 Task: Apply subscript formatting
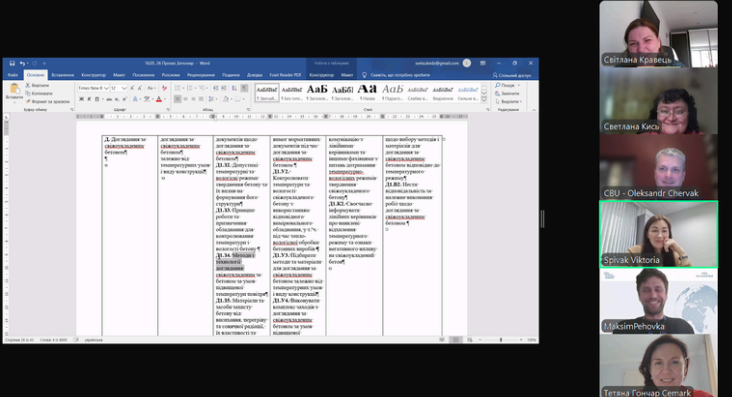(117, 99)
